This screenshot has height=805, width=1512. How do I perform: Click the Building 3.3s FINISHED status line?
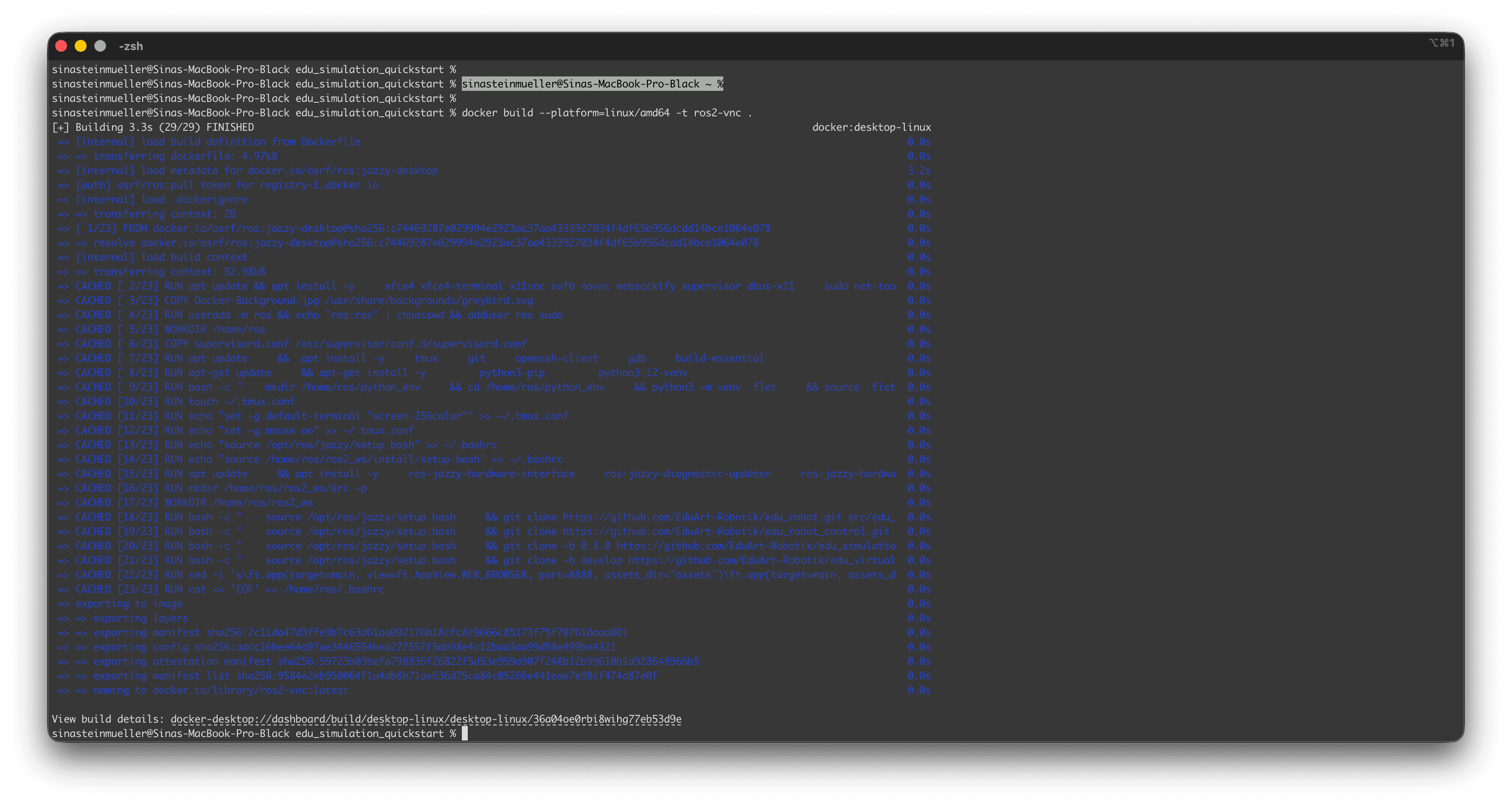(153, 127)
